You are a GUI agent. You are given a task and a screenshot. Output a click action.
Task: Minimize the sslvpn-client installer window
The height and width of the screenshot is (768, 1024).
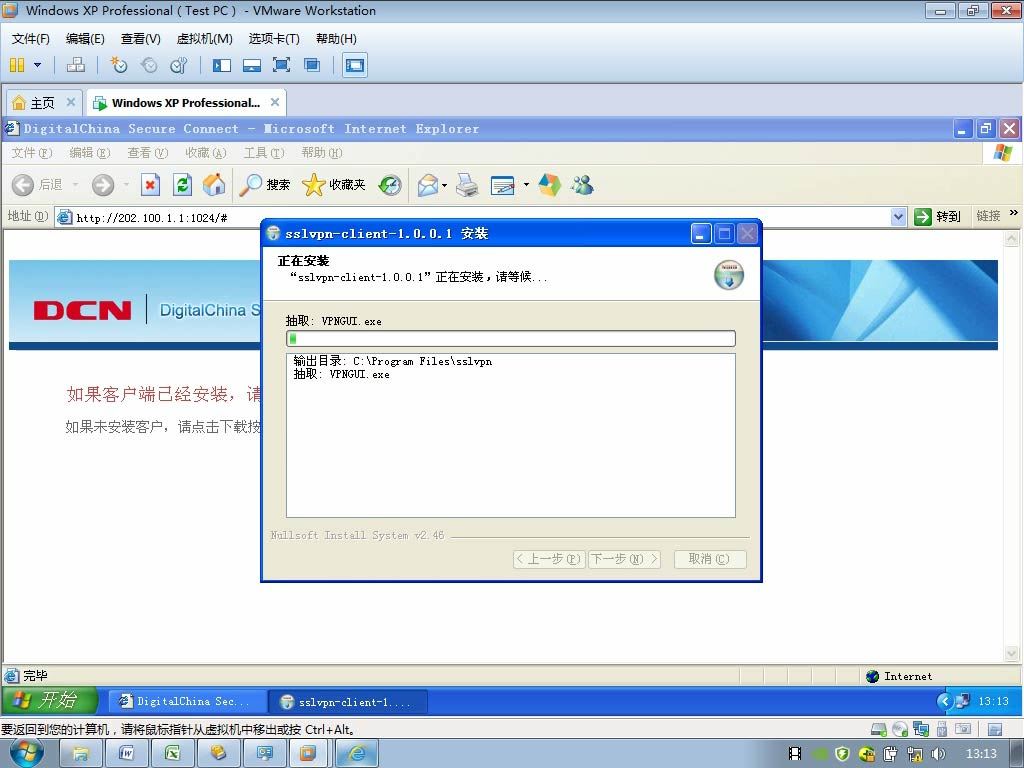pyautogui.click(x=701, y=234)
